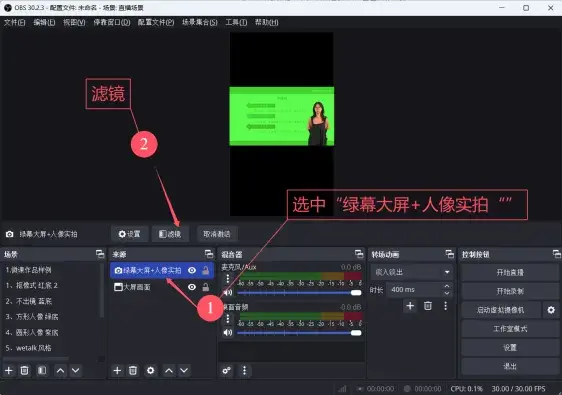Toggle visibility of 大屏画面 source
The image size is (562, 395).
192,287
